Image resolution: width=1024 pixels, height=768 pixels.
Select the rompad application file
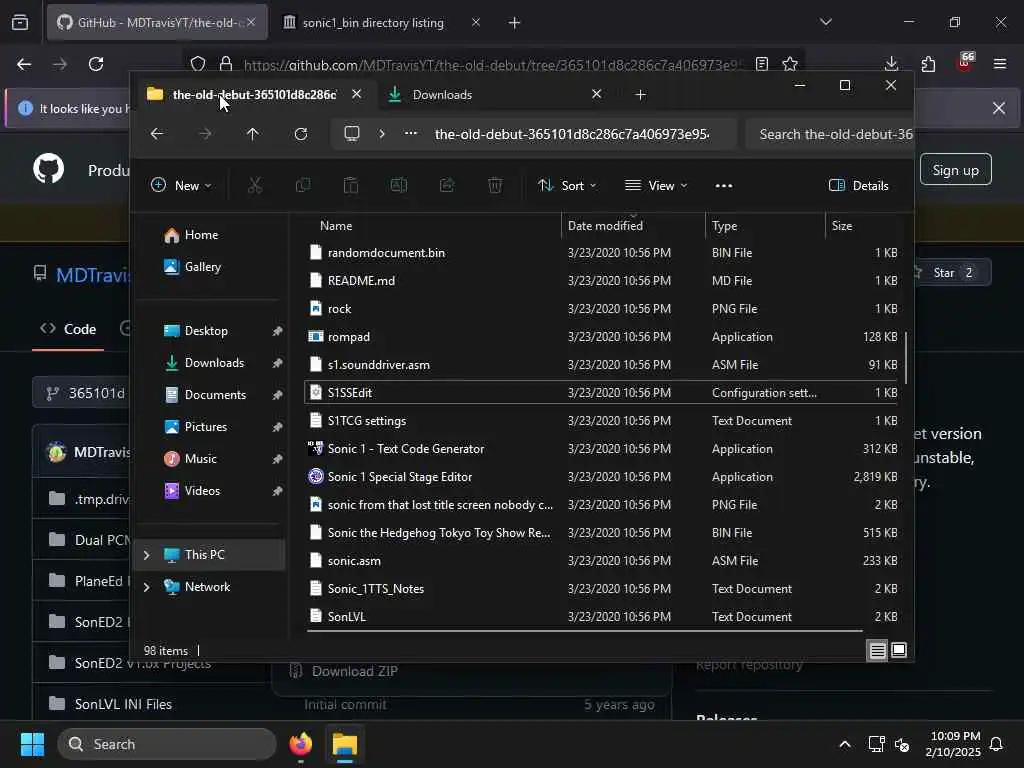[x=601, y=337]
